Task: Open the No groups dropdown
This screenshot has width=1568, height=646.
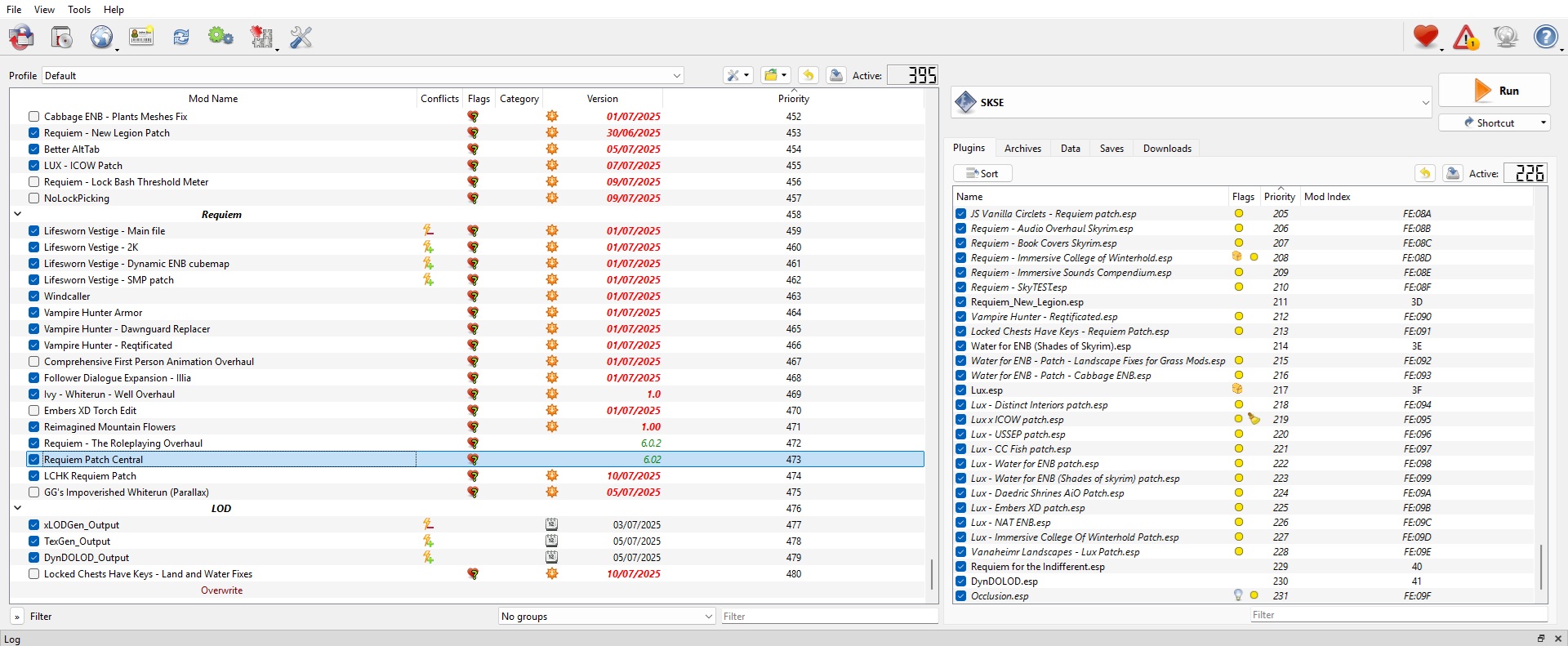Action: click(607, 616)
